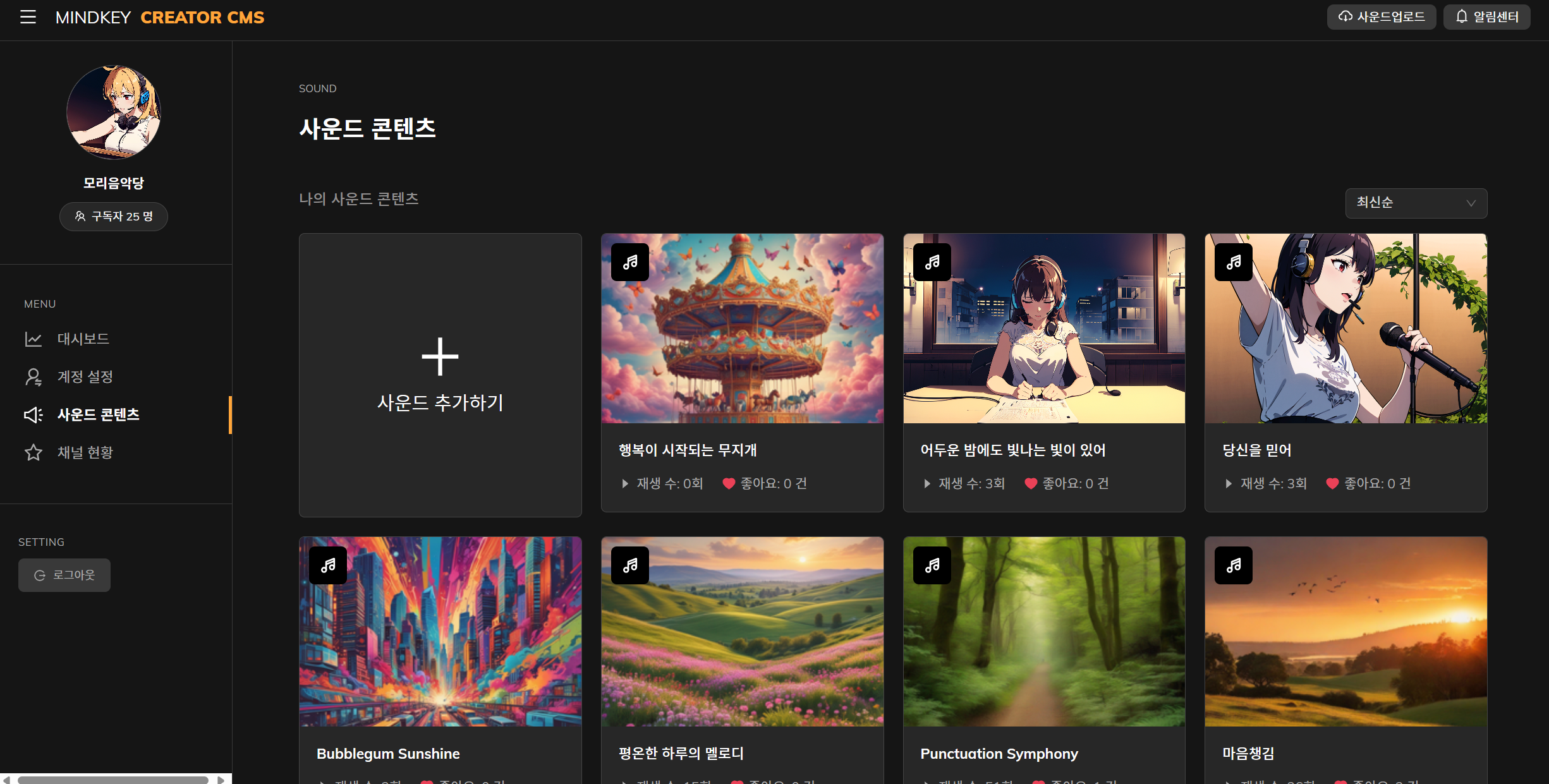Open the 평온한 하루의 멜로디 thumbnail
Screen dimensions: 1549x784
point(742,632)
